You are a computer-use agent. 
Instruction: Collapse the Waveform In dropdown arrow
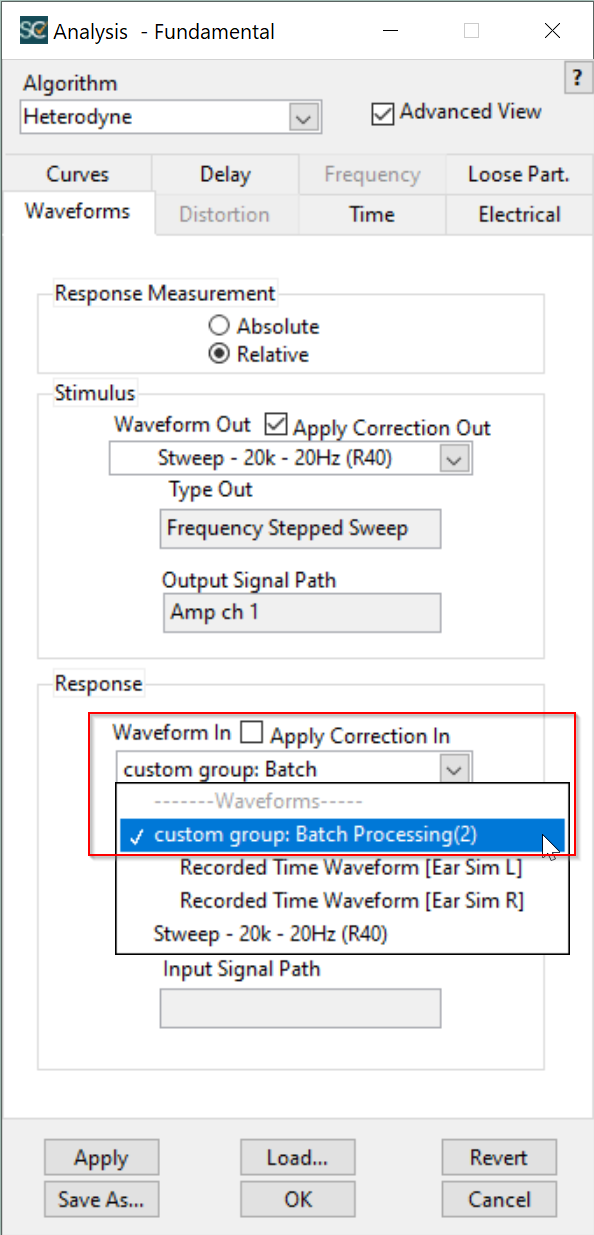(x=455, y=769)
